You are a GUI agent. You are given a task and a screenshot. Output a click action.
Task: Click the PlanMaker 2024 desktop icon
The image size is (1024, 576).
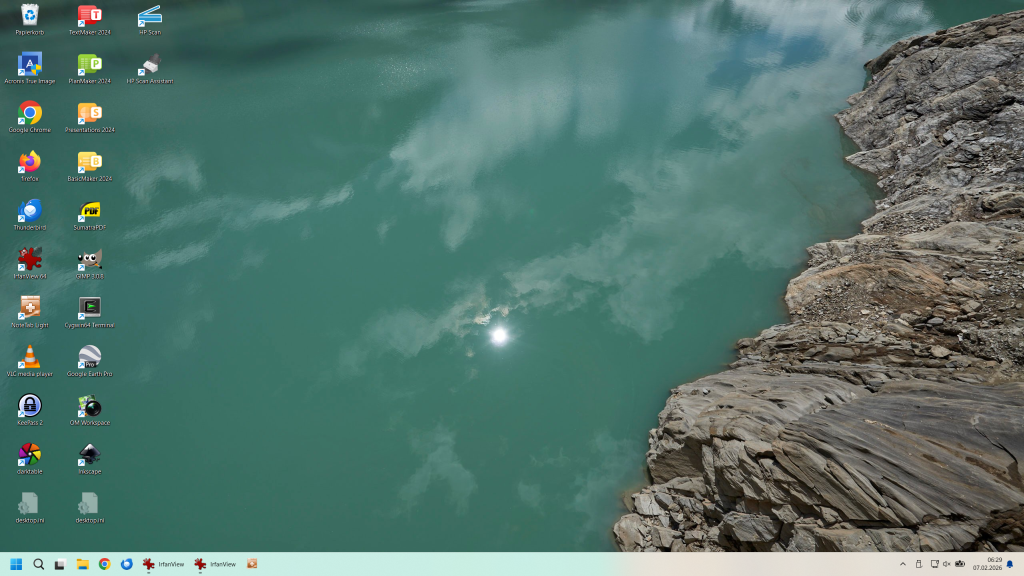click(x=89, y=64)
